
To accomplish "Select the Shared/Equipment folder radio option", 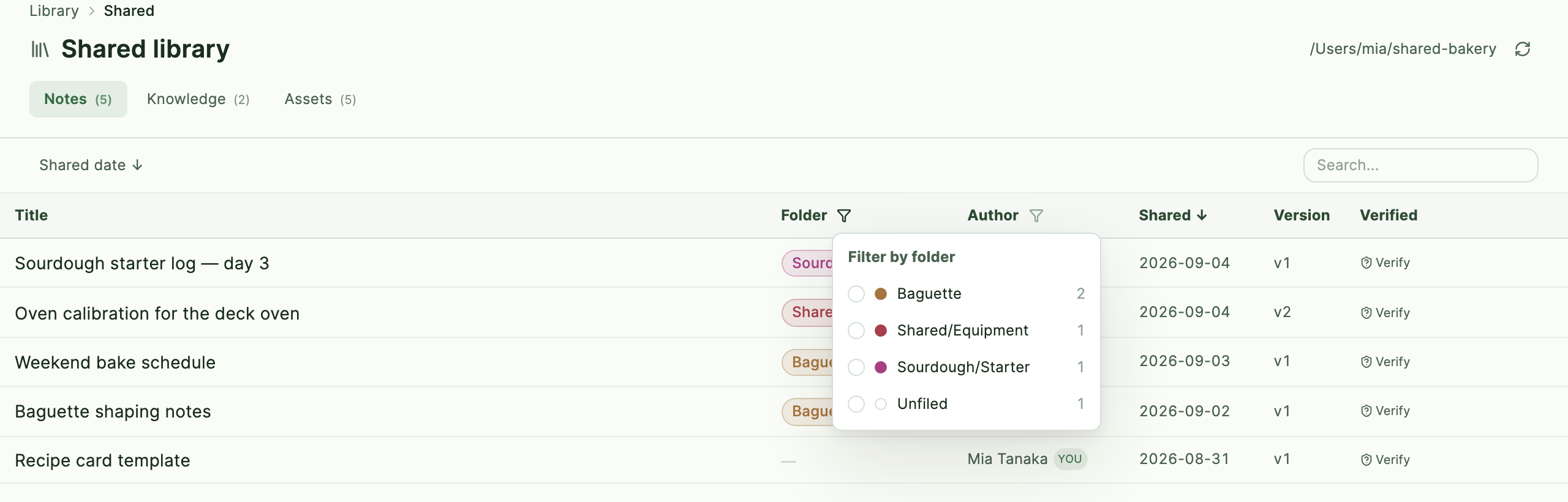I will coord(856,331).
